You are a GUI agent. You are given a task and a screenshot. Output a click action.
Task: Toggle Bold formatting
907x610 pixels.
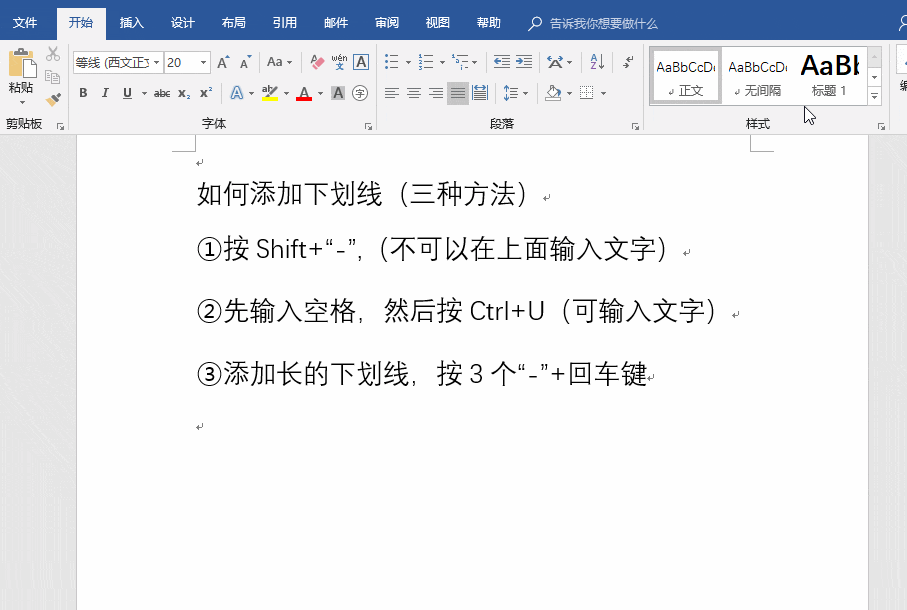click(x=83, y=93)
